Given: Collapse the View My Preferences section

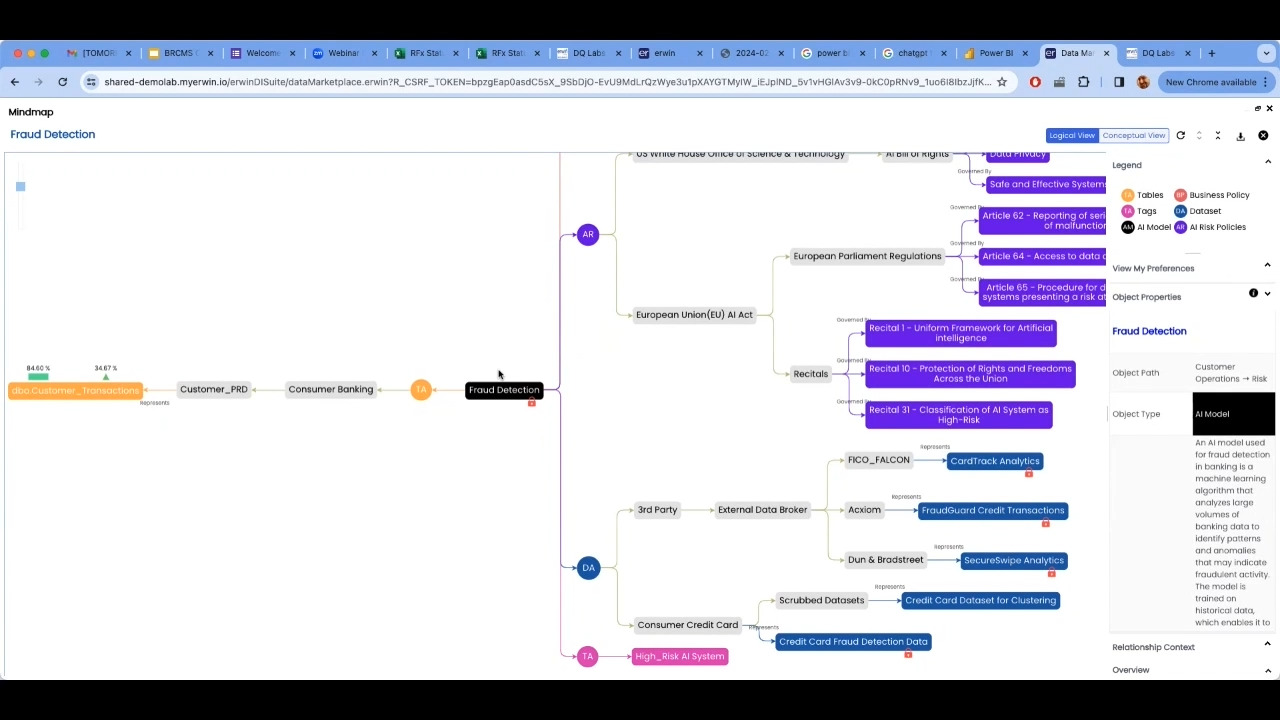Looking at the screenshot, I should 1267,265.
